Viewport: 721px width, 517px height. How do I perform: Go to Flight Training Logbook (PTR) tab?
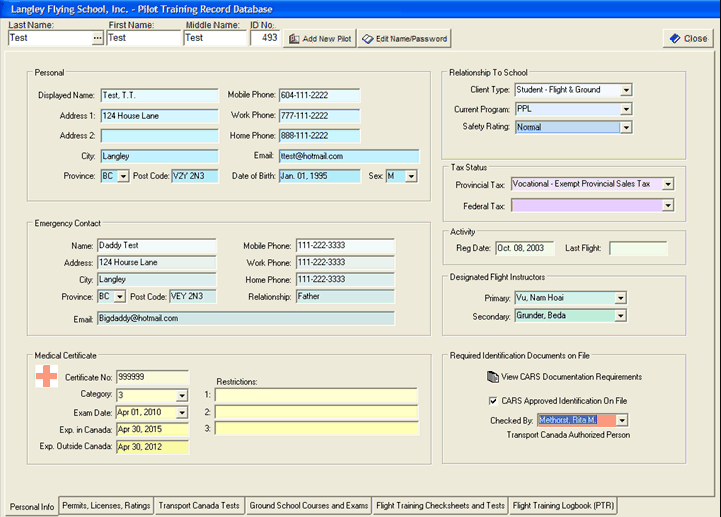563,506
